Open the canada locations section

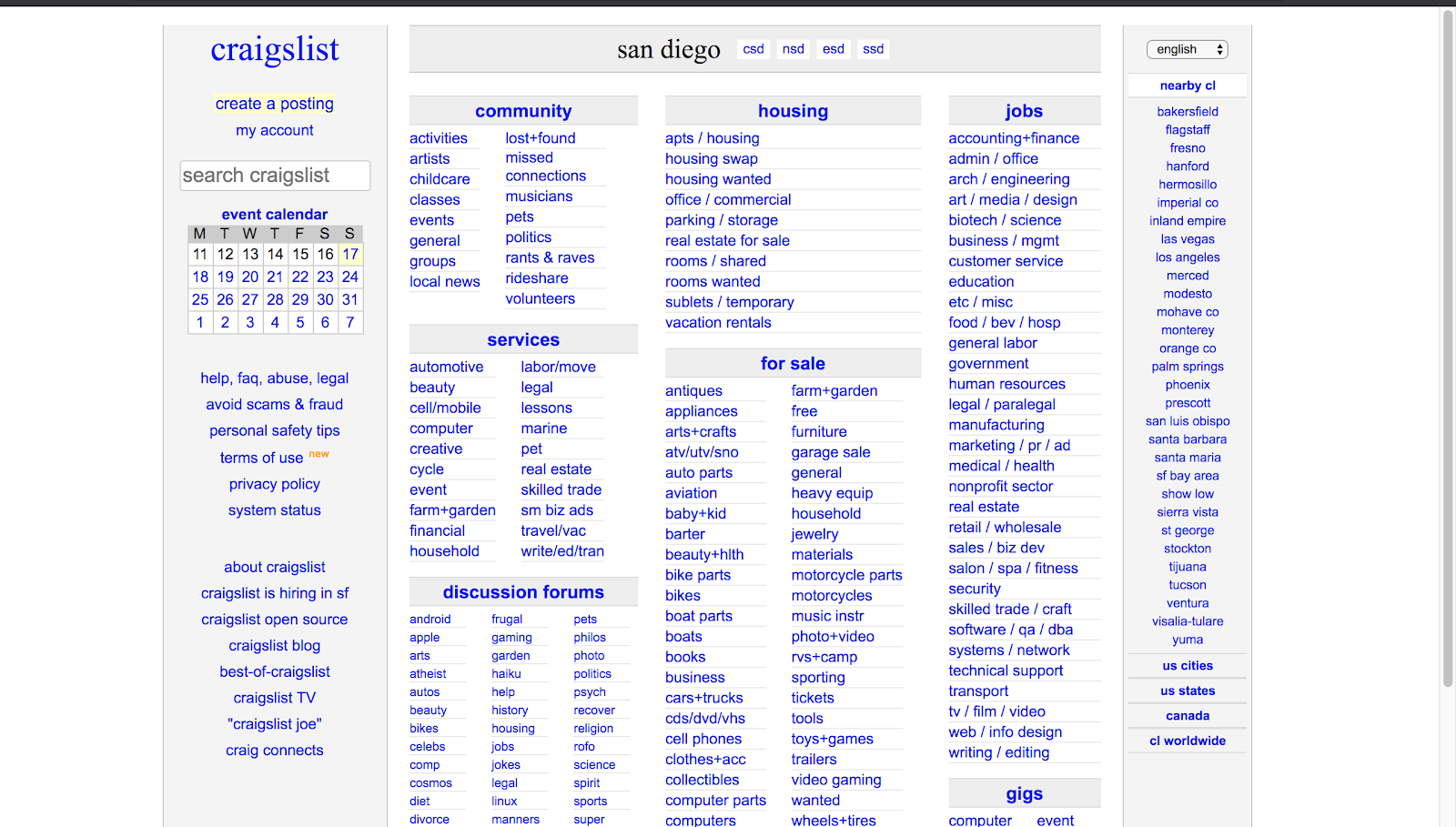[1187, 715]
